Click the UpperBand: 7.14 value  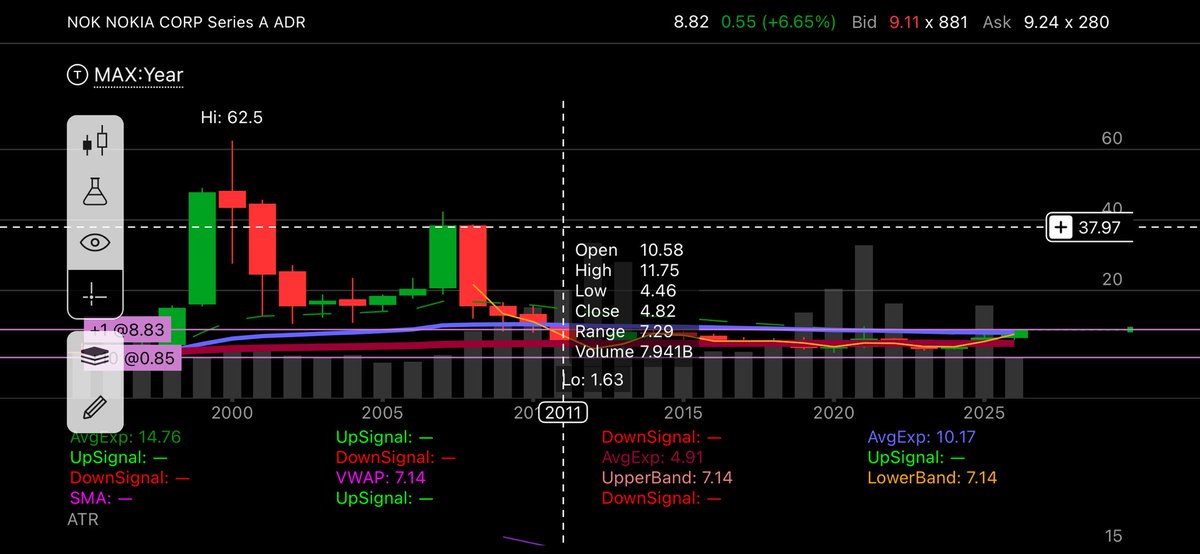click(x=667, y=478)
